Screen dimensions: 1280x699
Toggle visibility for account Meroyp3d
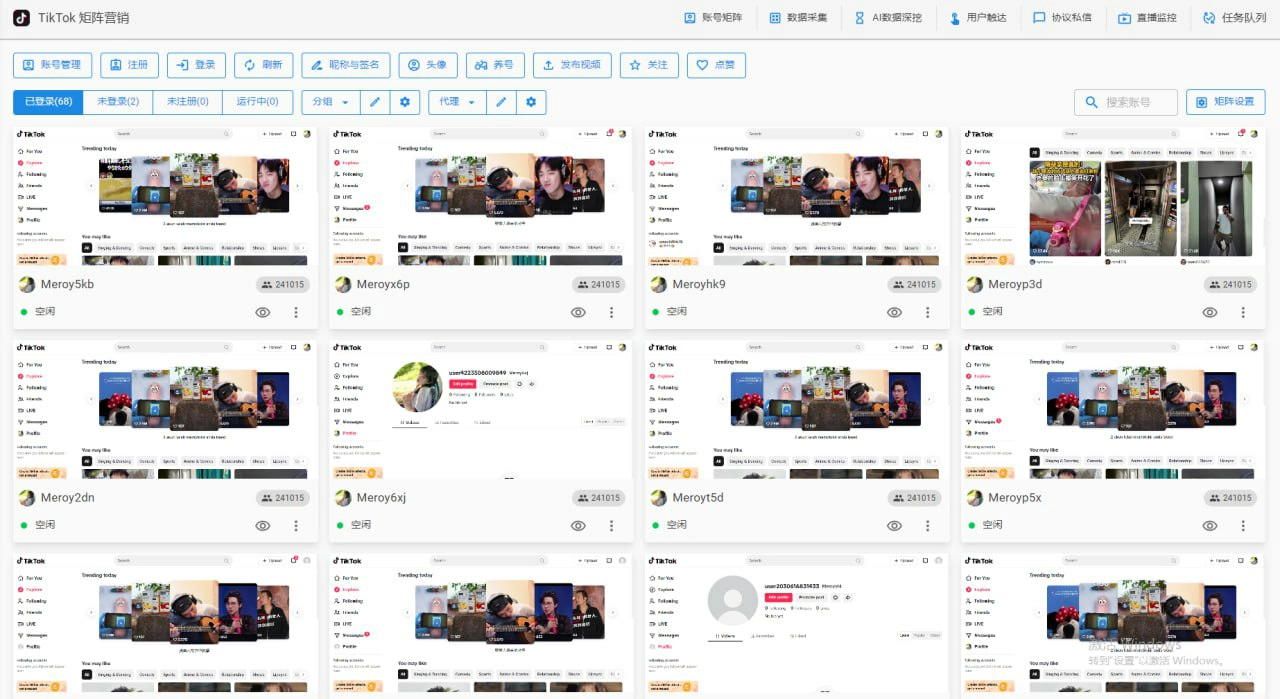tap(1210, 312)
